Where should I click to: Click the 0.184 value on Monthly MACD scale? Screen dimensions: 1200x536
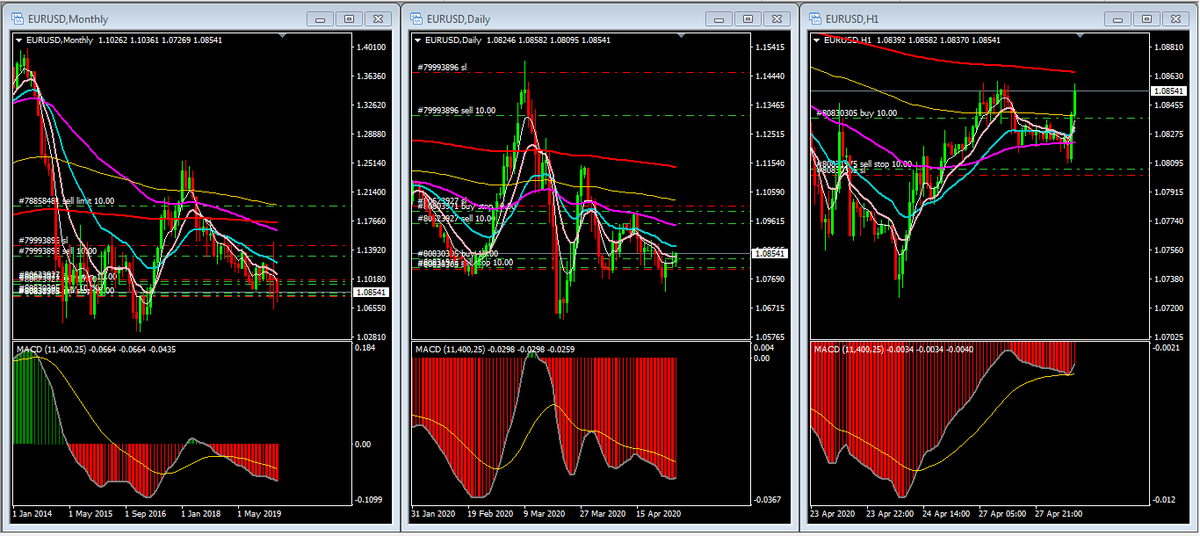(x=366, y=348)
